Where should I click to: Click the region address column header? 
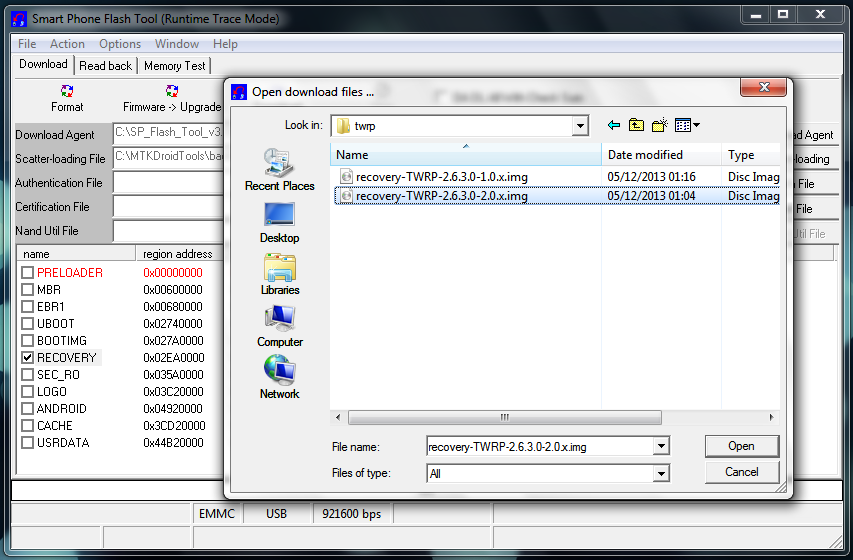click(180, 254)
